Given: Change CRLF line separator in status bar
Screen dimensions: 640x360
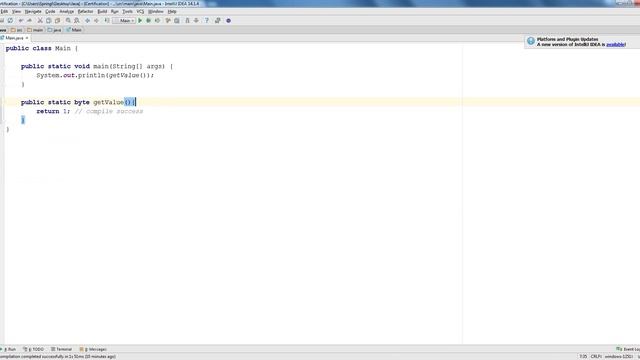Looking at the screenshot, I should pyautogui.click(x=596, y=357).
